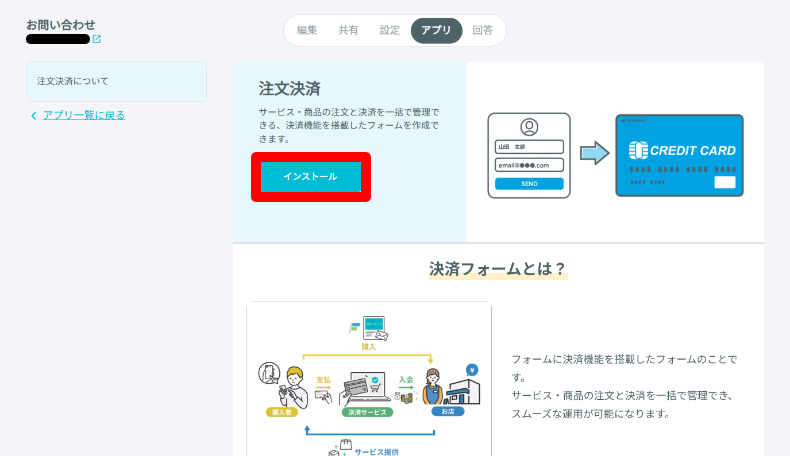This screenshot has width=790, height=456.
Task: Click the payment flow diagram image
Action: 369,379
